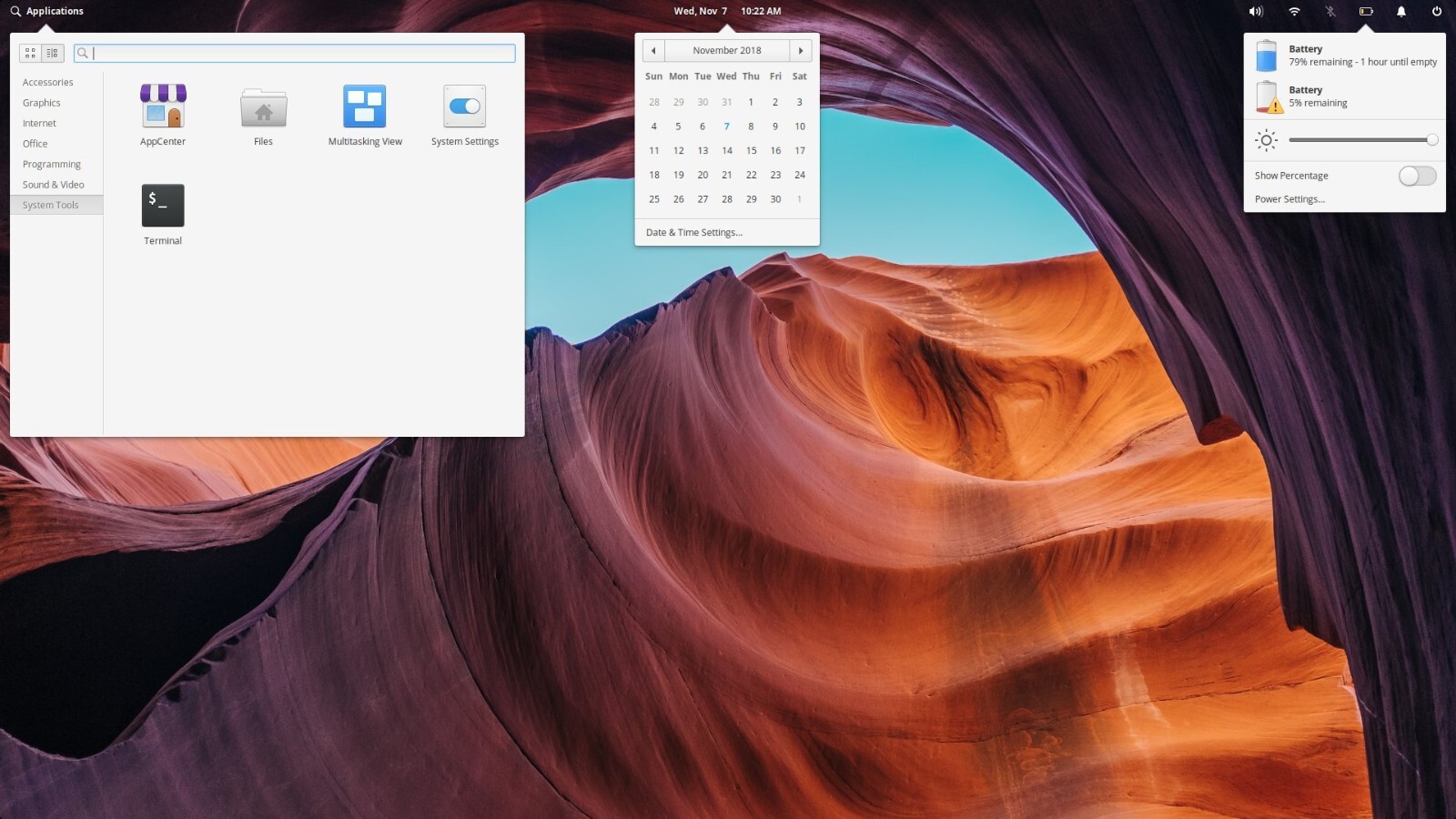This screenshot has width=1456, height=819.
Task: Open Date & Time Settings
Action: point(693,232)
